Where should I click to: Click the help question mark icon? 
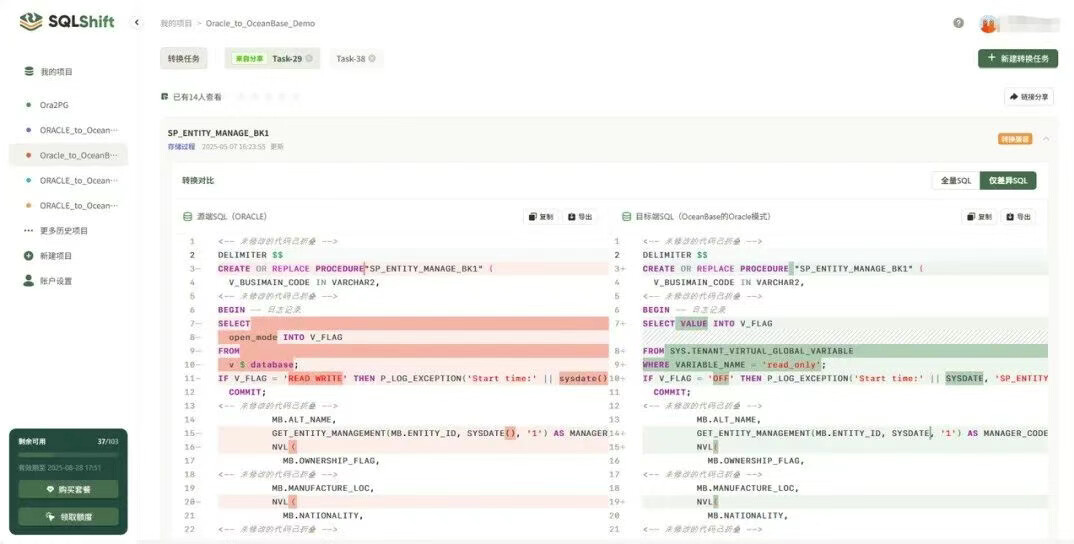point(958,23)
